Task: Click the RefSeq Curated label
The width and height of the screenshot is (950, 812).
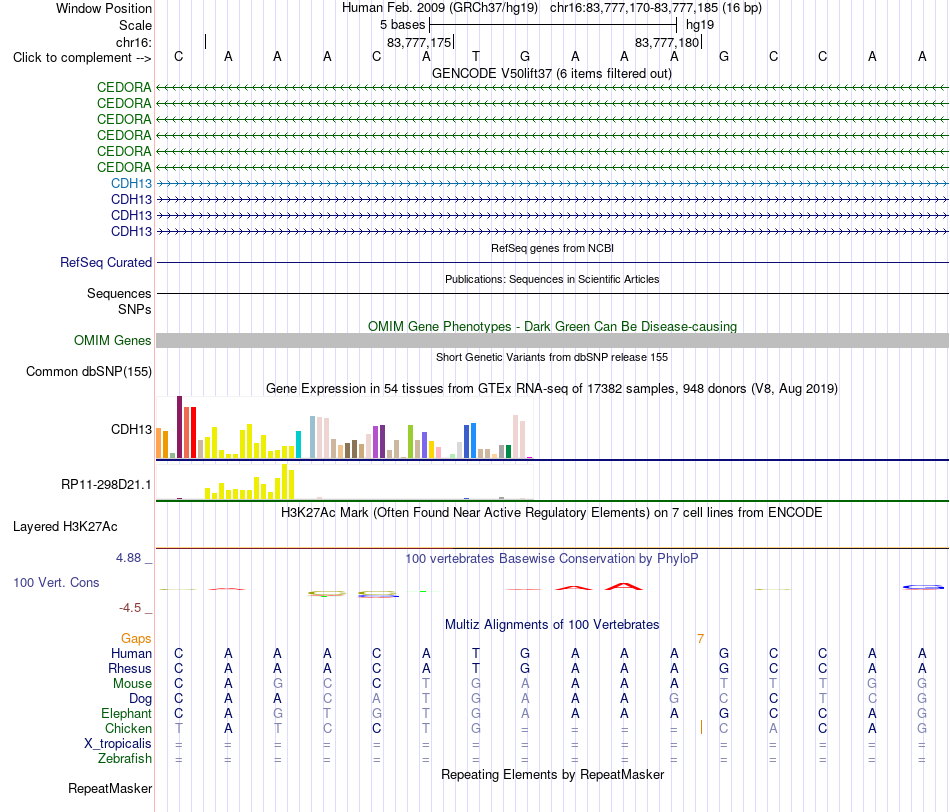Action: click(105, 262)
